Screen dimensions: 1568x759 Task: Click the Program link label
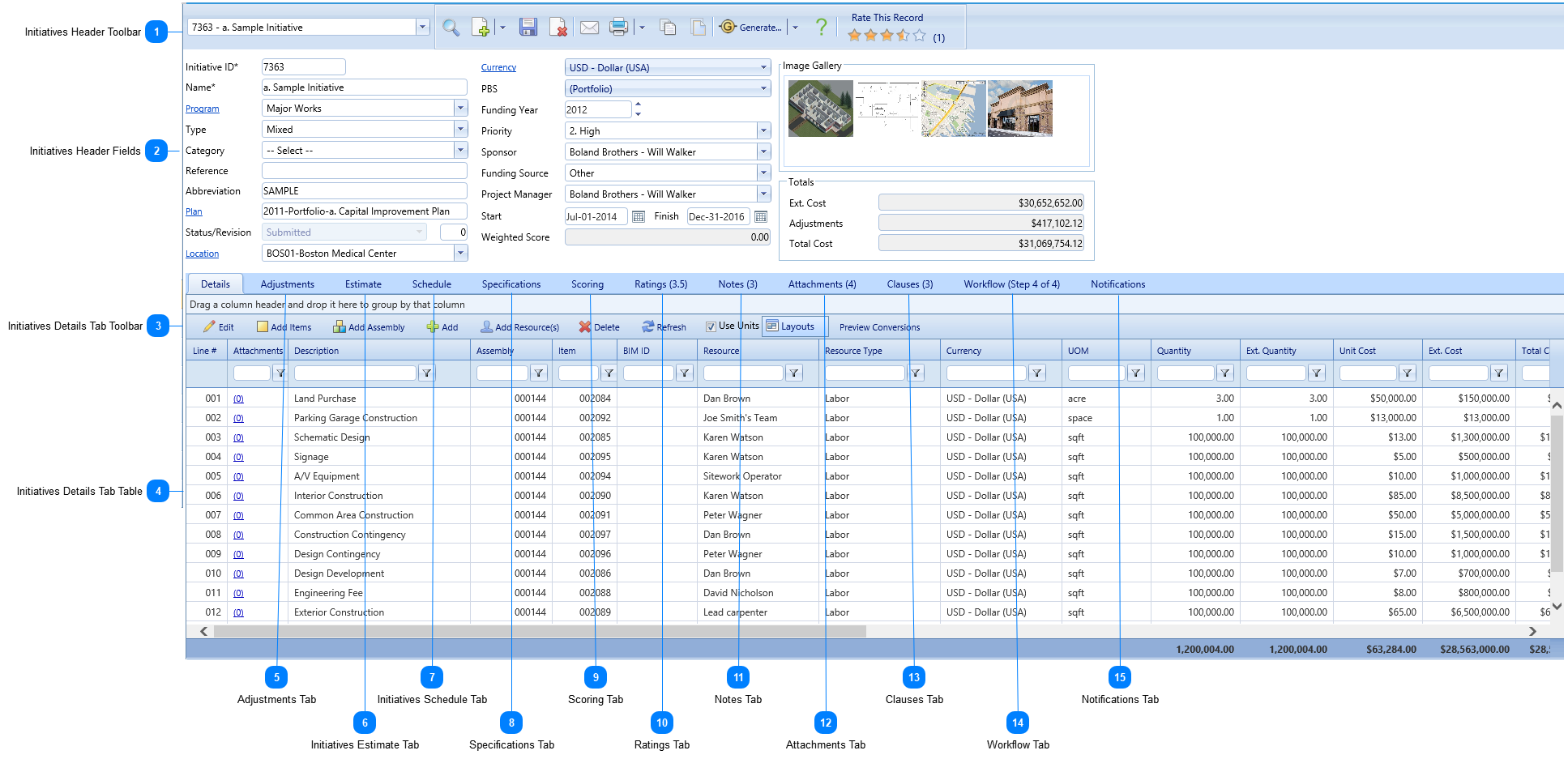(x=203, y=109)
